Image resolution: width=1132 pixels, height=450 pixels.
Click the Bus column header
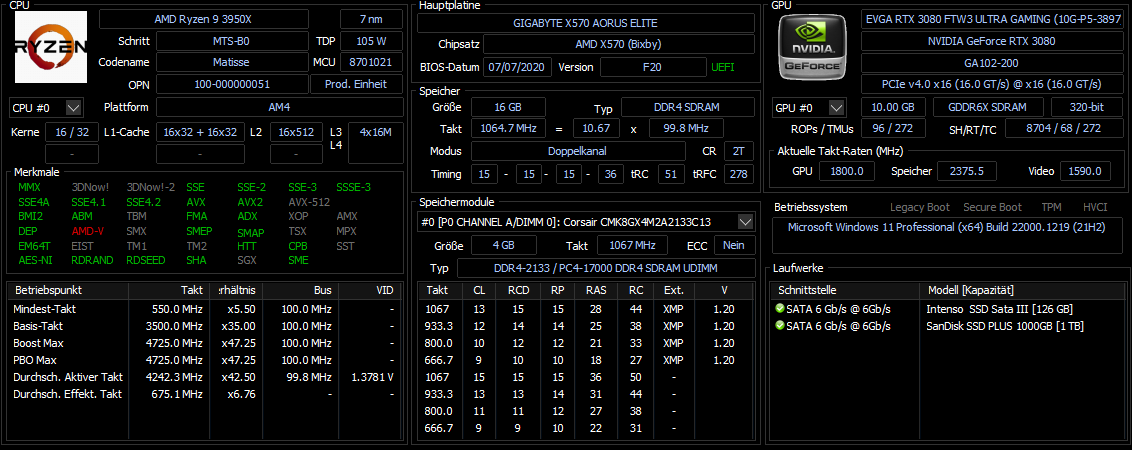point(300,290)
